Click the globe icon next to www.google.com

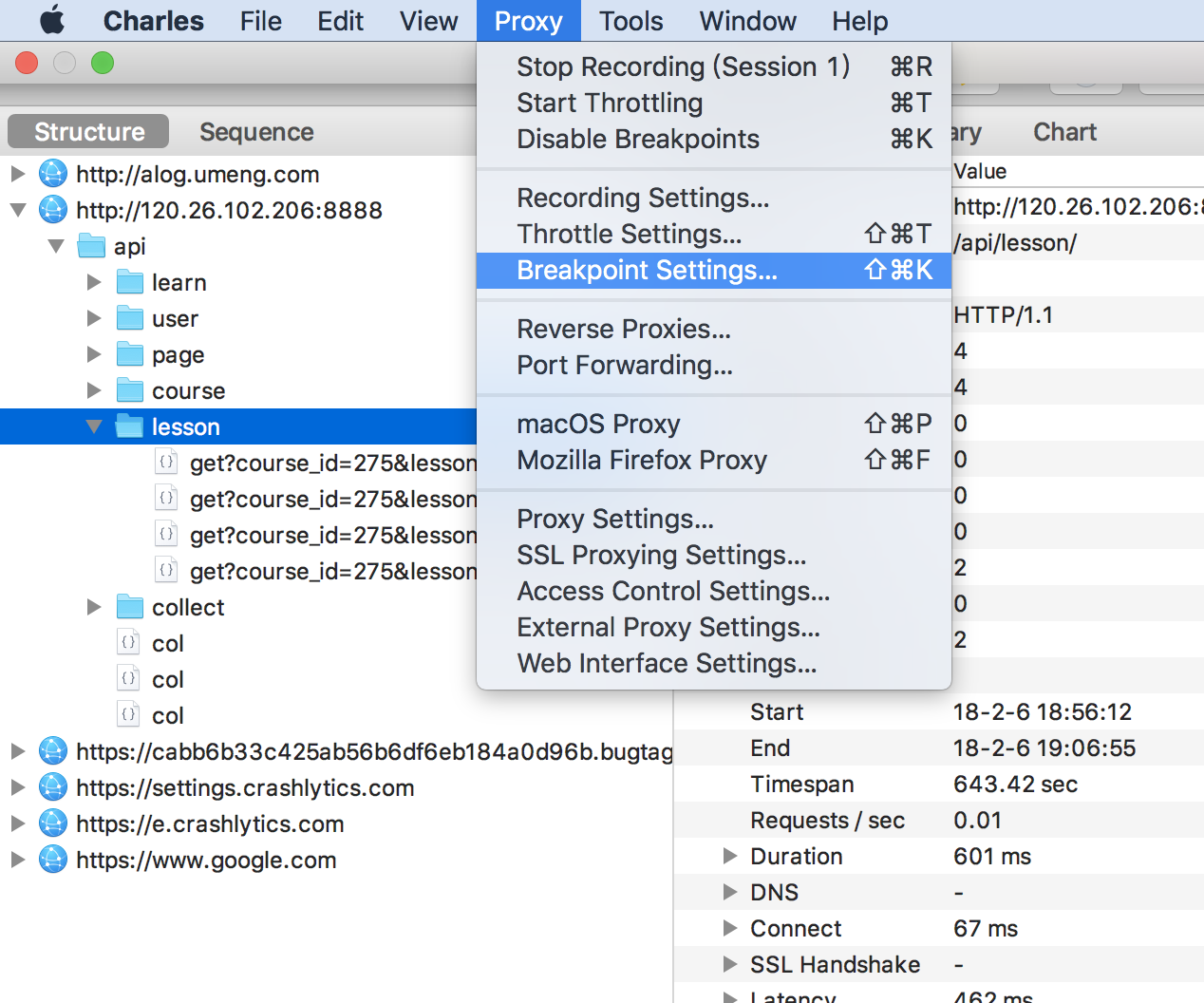point(53,860)
